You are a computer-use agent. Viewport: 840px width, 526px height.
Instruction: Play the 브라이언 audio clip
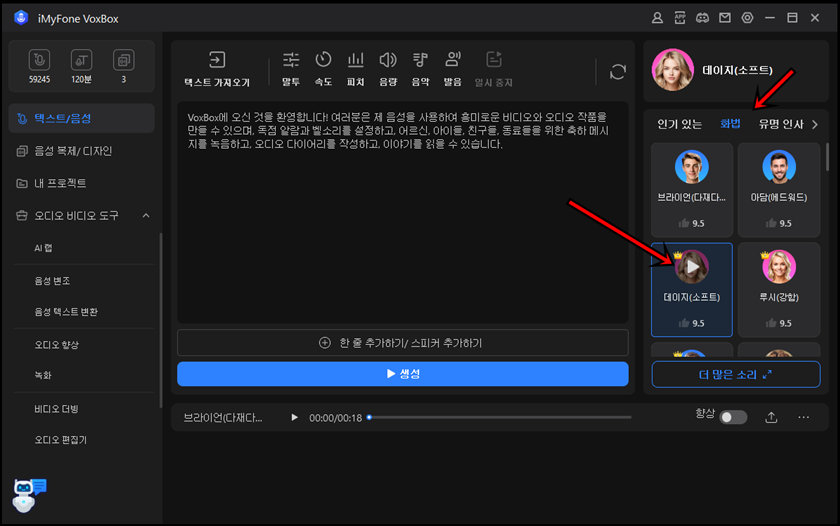coord(294,417)
